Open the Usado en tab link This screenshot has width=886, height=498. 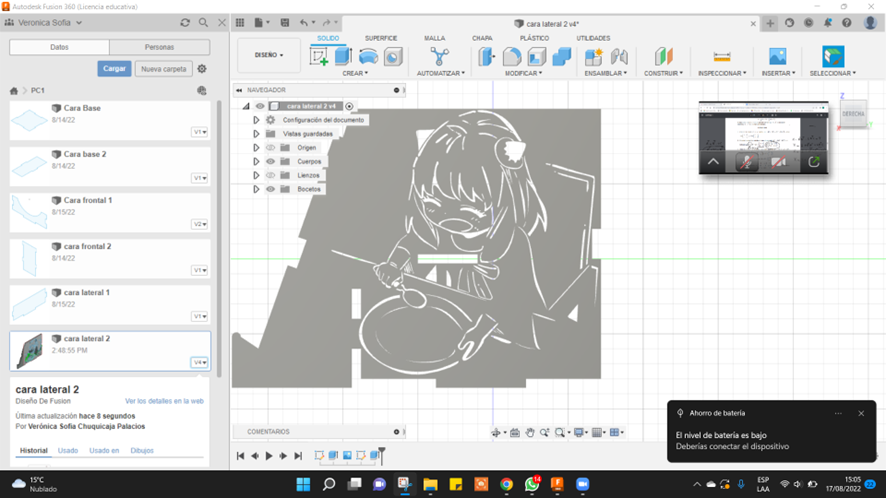104,451
